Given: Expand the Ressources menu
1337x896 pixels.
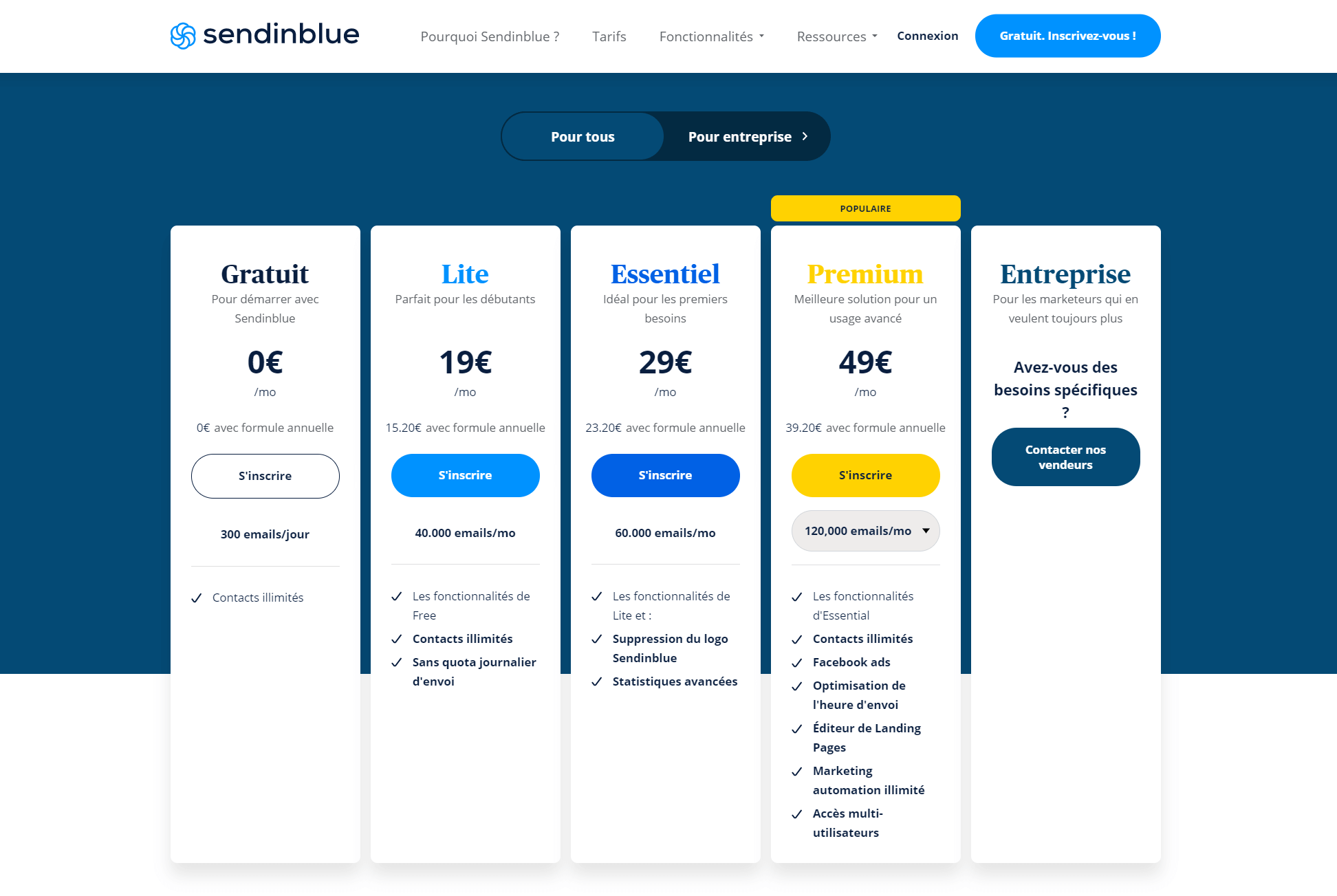Looking at the screenshot, I should (836, 36).
